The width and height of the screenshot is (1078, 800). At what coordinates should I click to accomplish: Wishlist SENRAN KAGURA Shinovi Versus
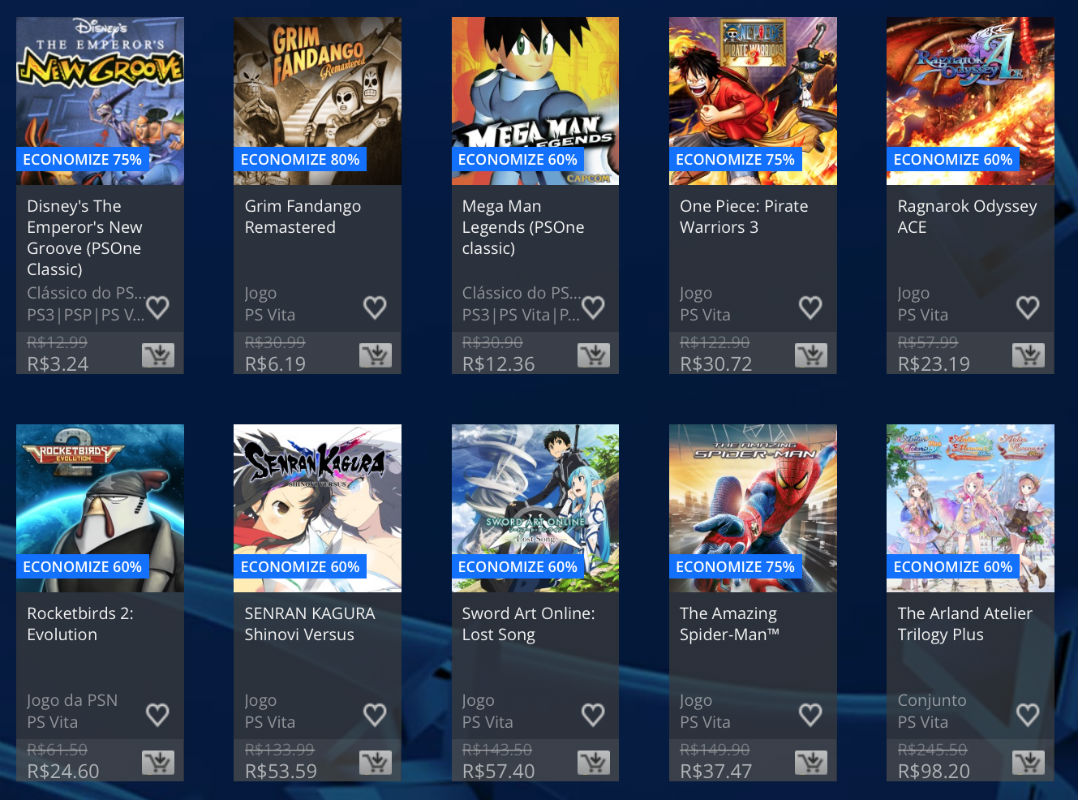[375, 715]
